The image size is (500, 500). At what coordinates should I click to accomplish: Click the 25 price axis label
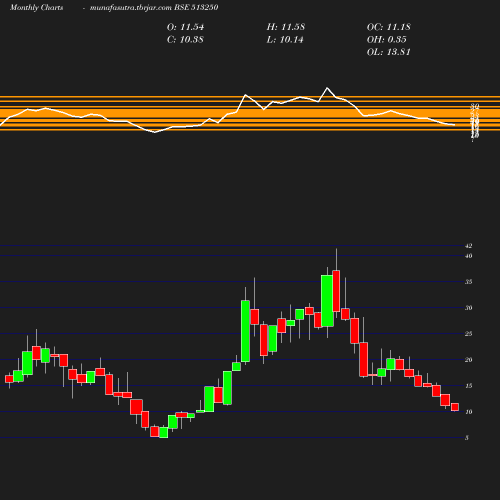(469, 334)
